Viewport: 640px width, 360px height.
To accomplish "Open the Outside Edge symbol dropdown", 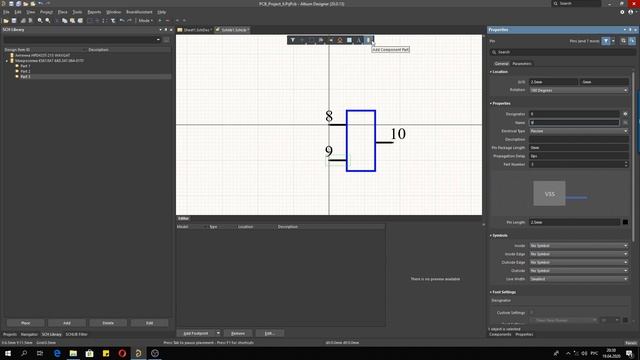I will [x=579, y=262].
